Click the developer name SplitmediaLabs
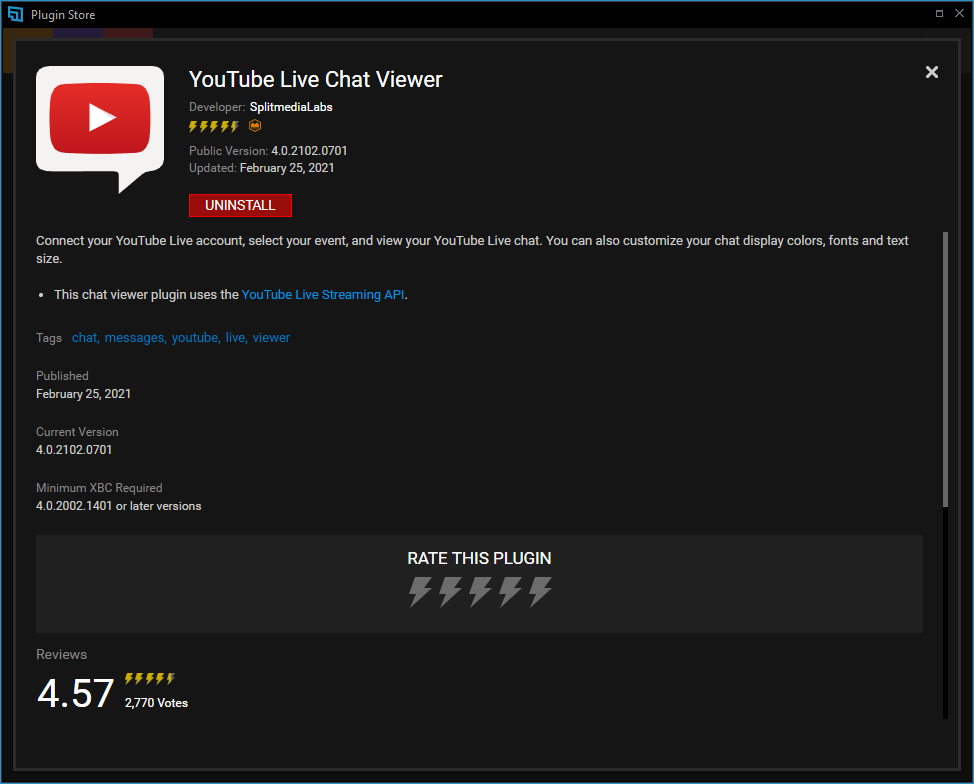This screenshot has height=784, width=974. (x=291, y=107)
